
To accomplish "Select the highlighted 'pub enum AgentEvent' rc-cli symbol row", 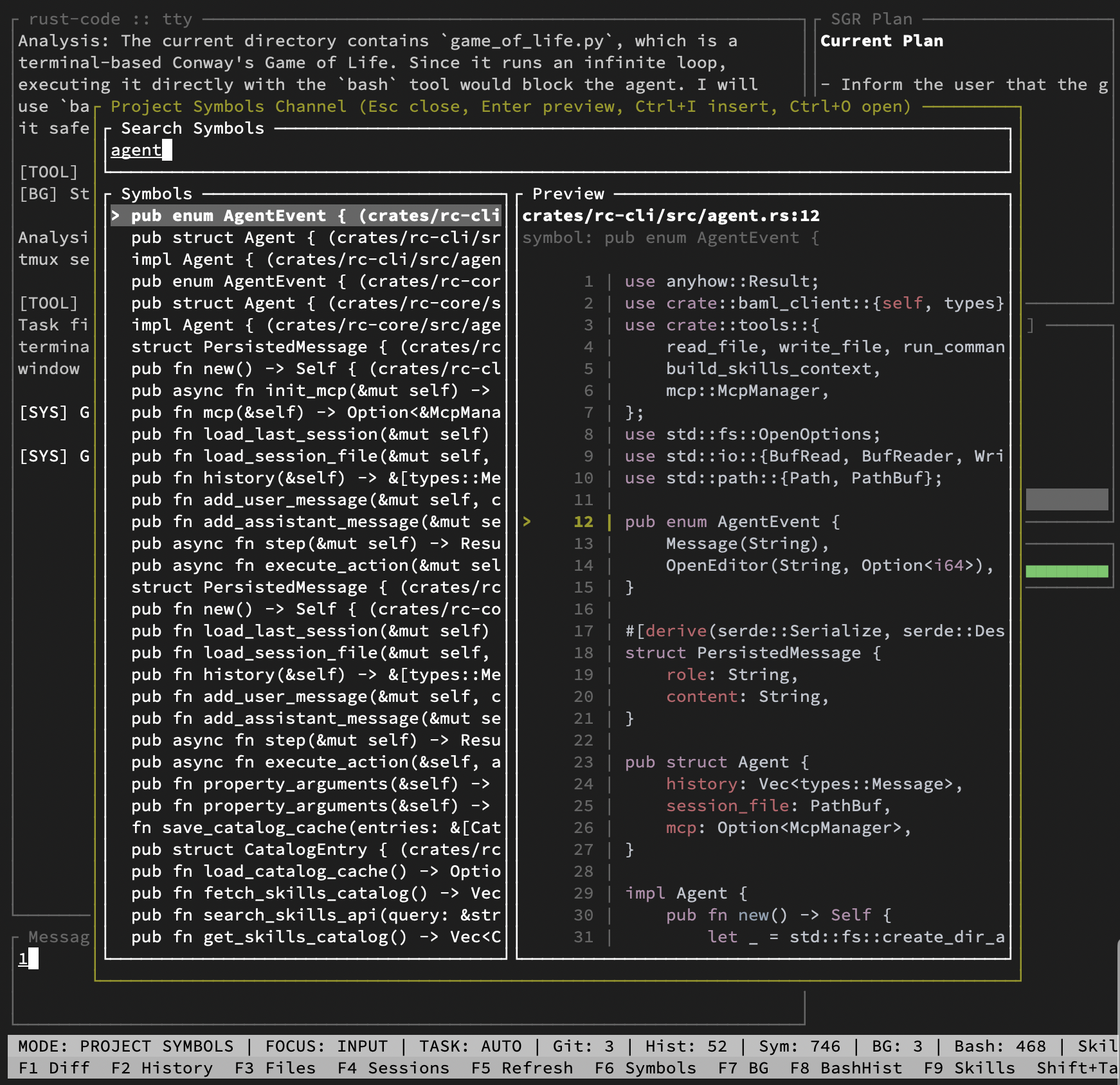I will pos(306,216).
